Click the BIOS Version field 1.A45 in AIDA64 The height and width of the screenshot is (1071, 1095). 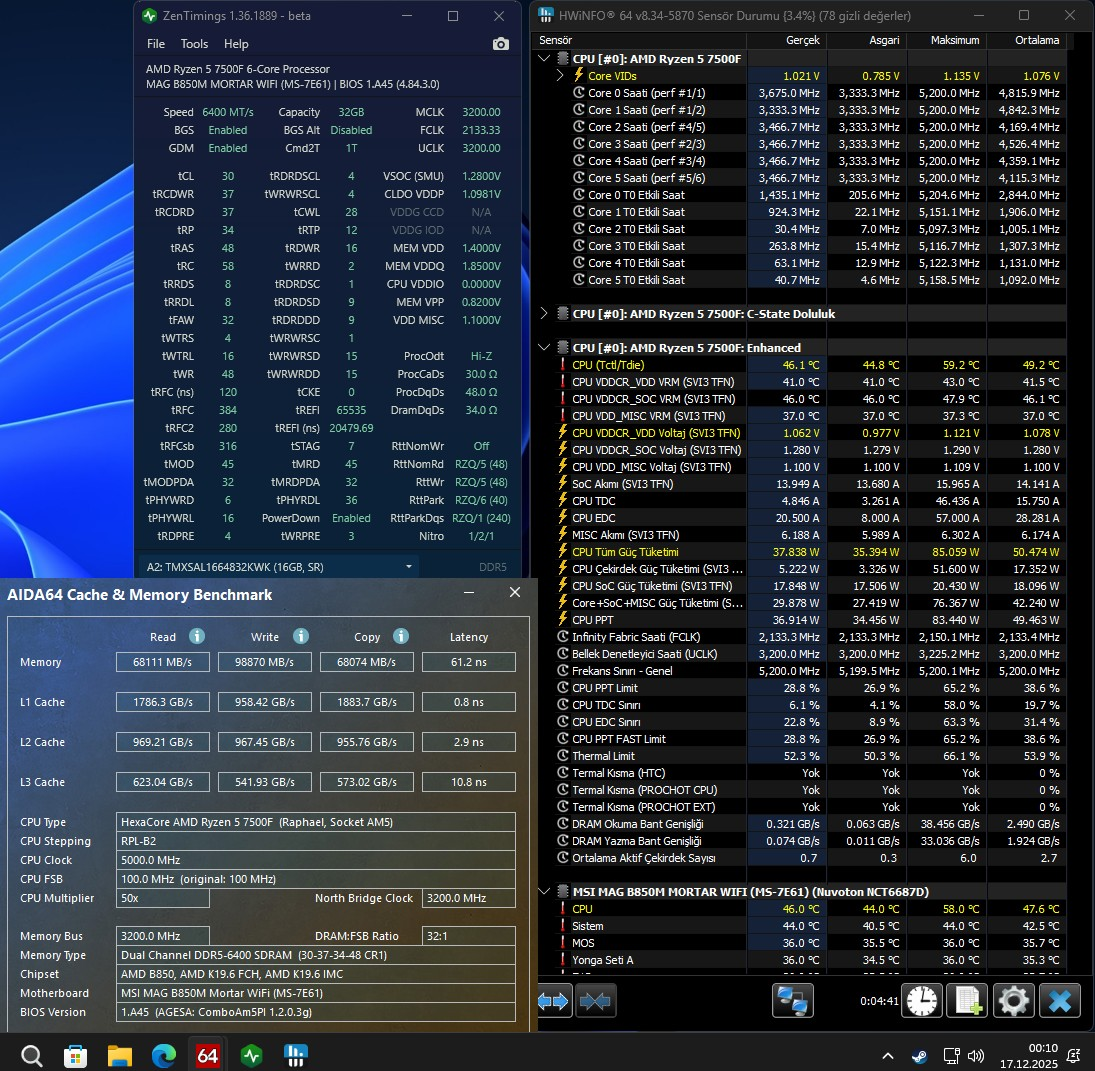(x=316, y=1012)
